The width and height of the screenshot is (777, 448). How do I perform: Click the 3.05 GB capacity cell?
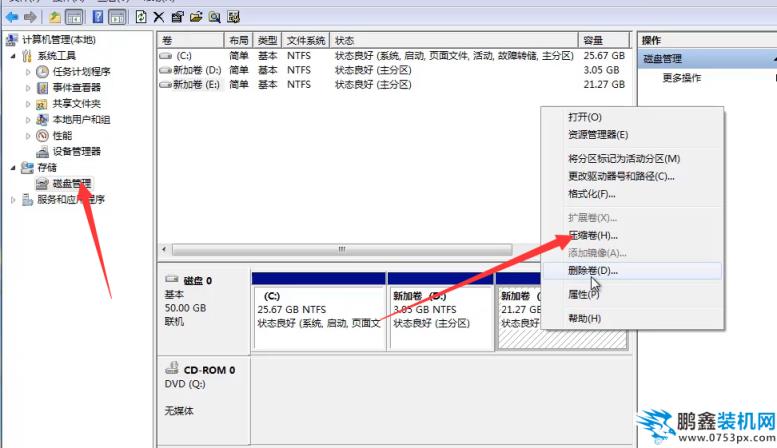601,70
